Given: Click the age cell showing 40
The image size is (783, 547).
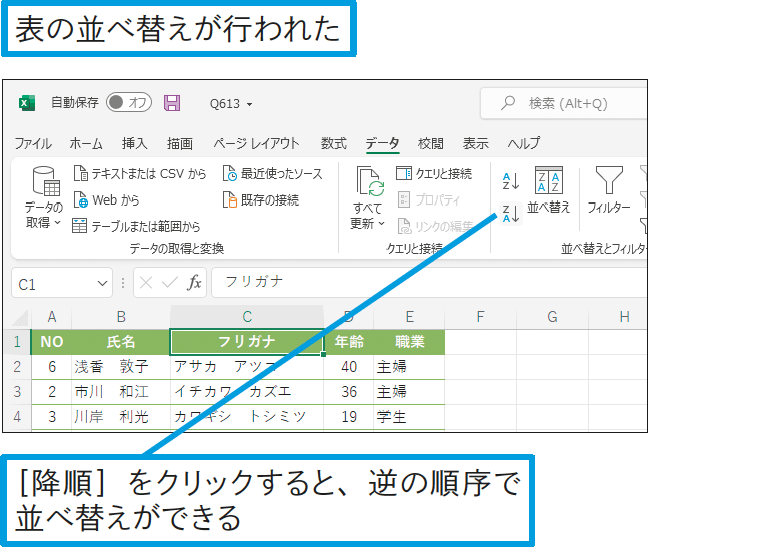Looking at the screenshot, I should 349,367.
